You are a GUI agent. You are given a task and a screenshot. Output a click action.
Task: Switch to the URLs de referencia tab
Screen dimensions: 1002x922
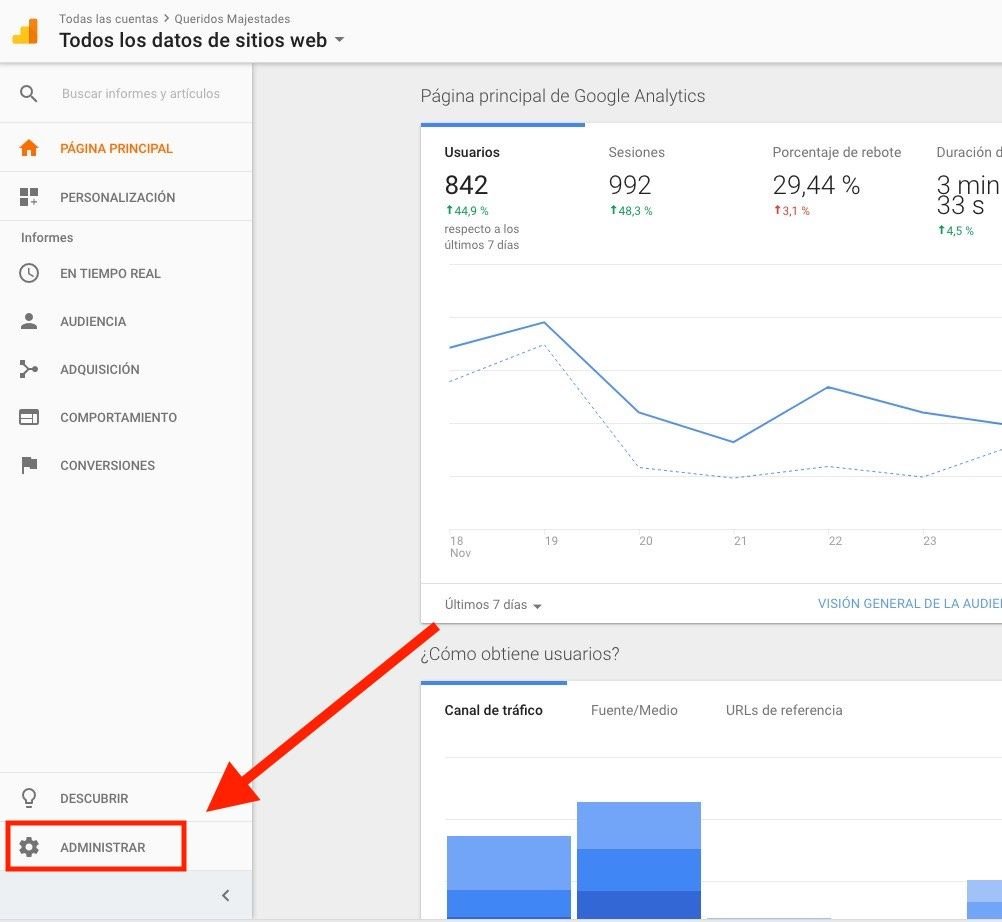pyautogui.click(x=784, y=710)
